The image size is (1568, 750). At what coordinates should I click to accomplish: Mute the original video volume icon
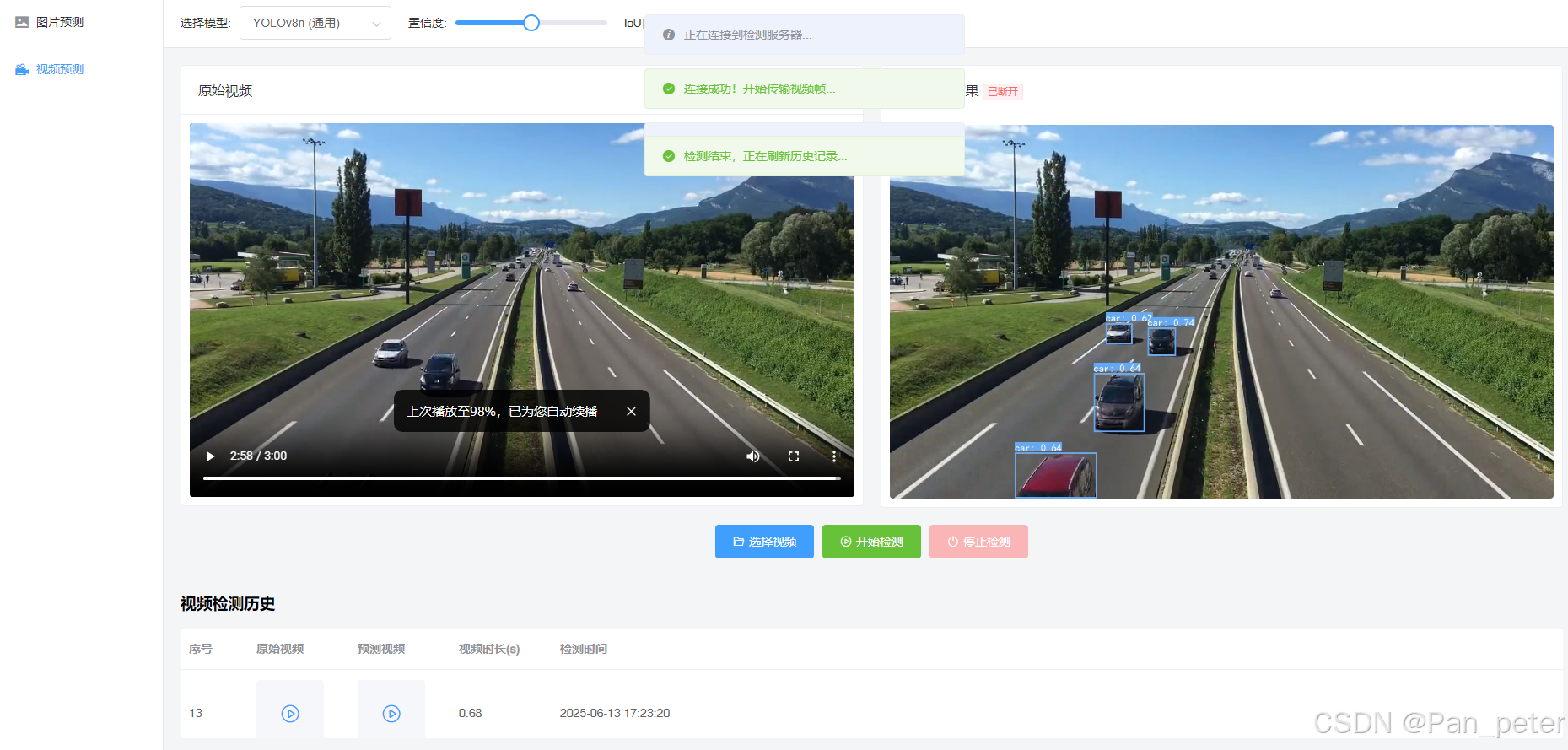753,456
